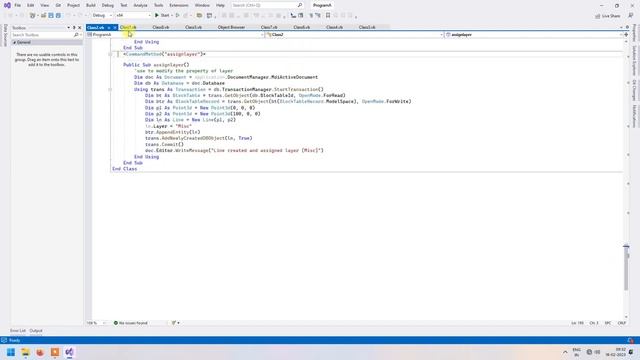This screenshot has height=360, width=640.
Task: Click the Toolbox search magnifier icon
Action: [76, 35]
